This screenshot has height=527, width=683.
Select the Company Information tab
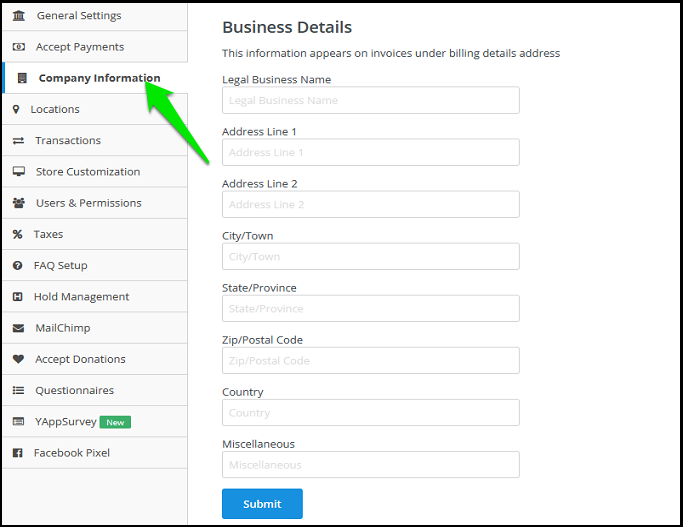coord(99,78)
